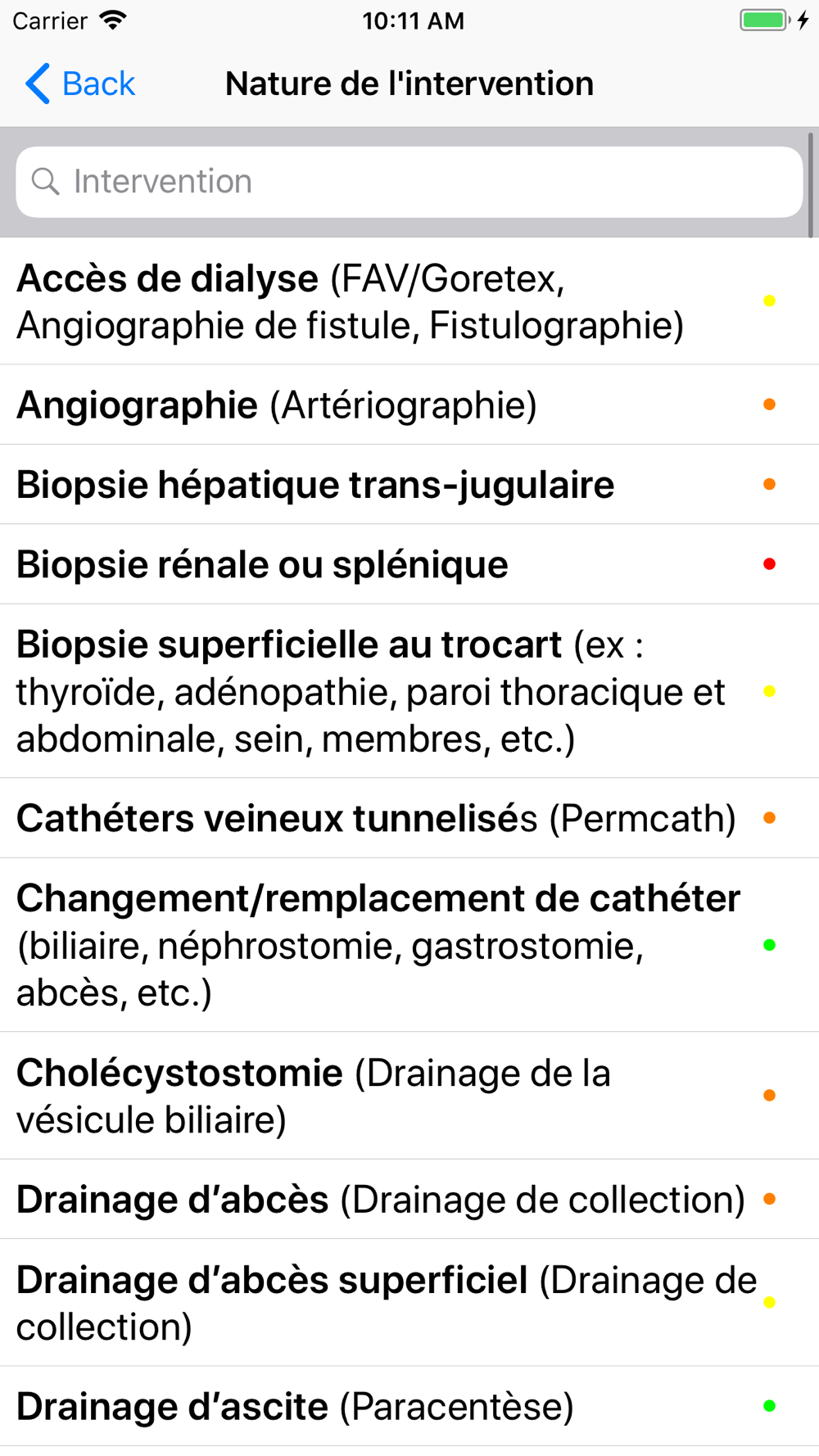Tap the red dot beside Biopsie rénale
The width and height of the screenshot is (819, 1456).
point(769,564)
